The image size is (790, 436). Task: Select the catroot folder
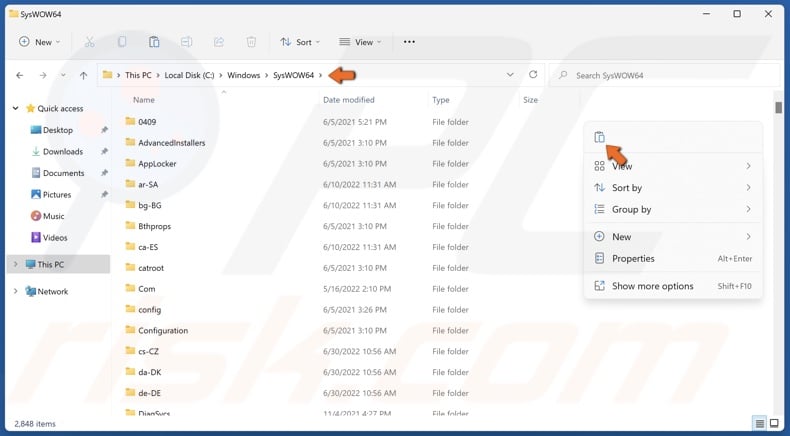coord(151,268)
